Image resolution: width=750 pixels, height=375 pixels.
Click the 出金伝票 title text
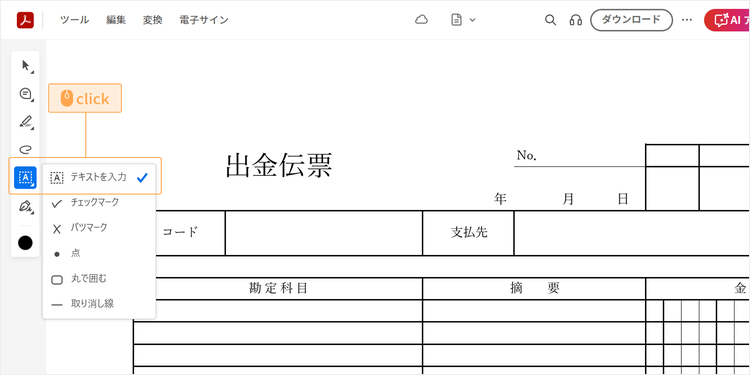[x=279, y=165]
